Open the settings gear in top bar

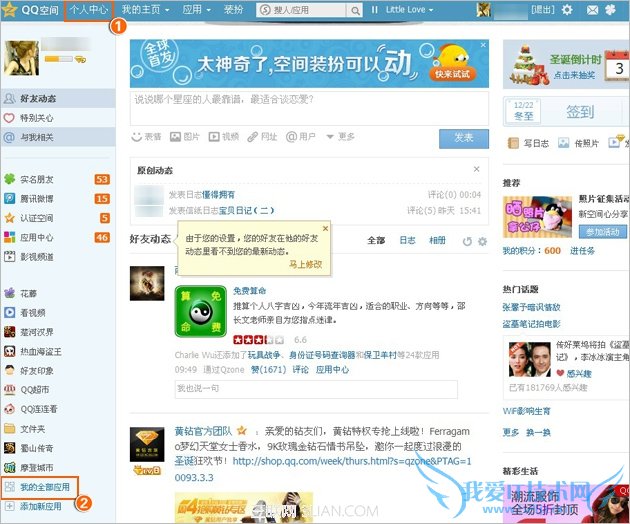pyautogui.click(x=567, y=10)
